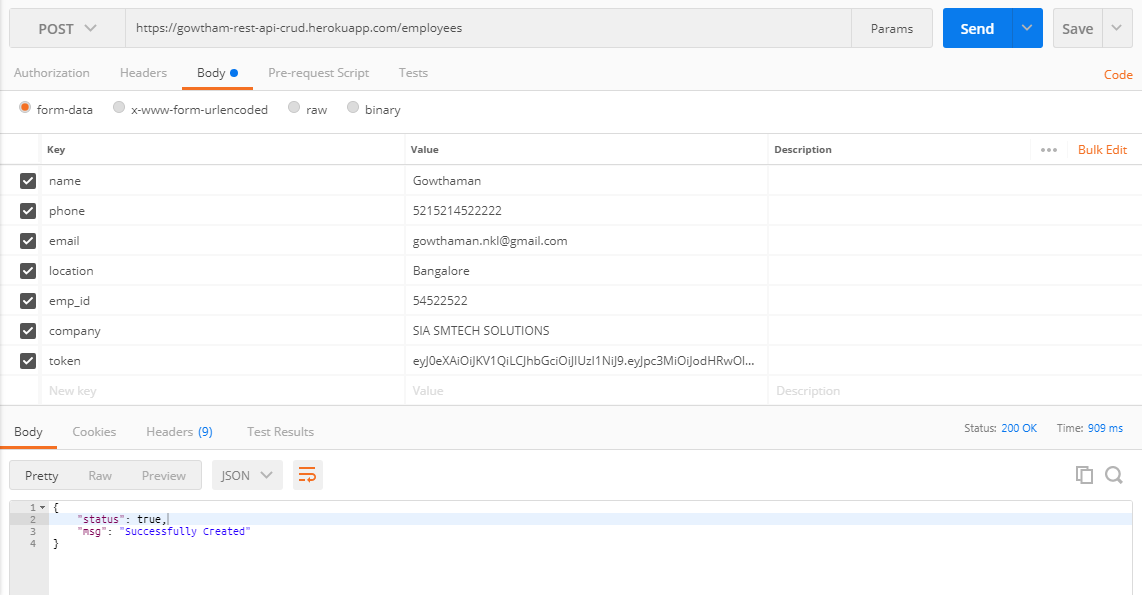Switch response view to Raw
This screenshot has width=1142, height=595.
[x=100, y=476]
